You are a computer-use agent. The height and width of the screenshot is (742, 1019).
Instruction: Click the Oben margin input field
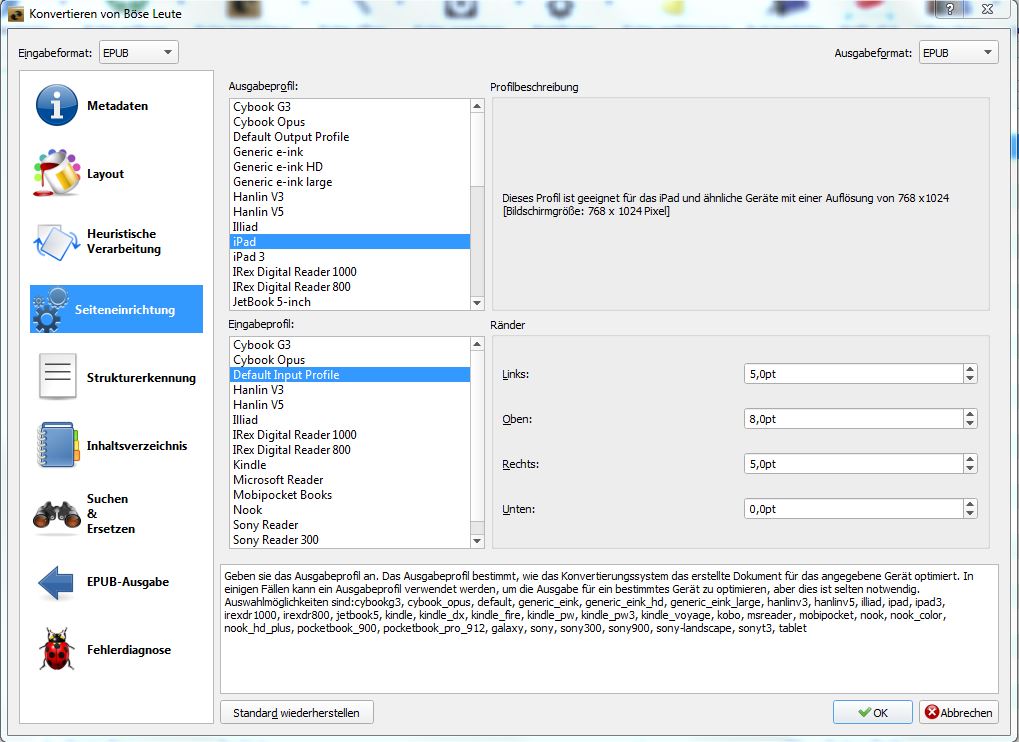(853, 419)
